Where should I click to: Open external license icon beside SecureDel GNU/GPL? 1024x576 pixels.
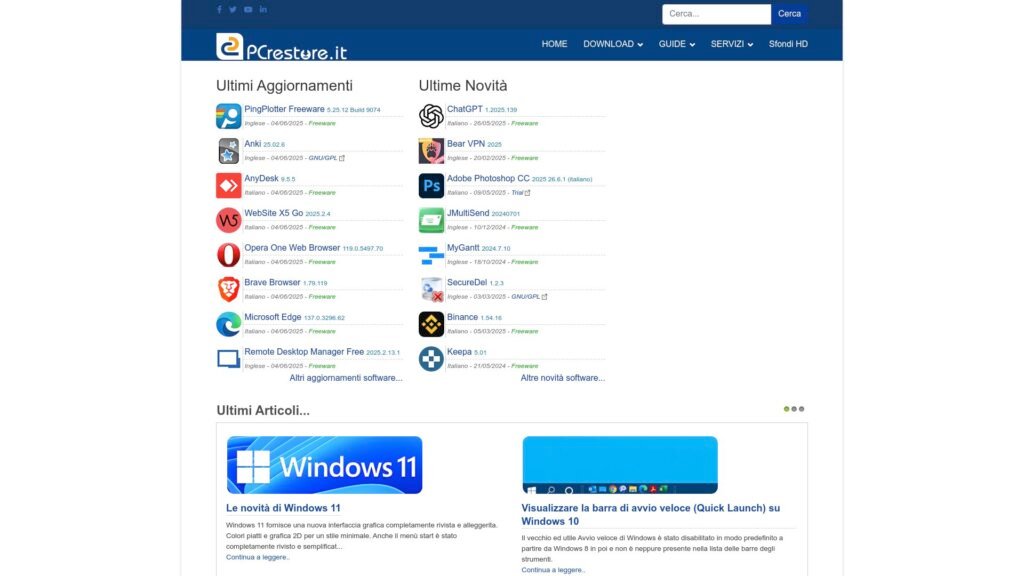click(545, 296)
